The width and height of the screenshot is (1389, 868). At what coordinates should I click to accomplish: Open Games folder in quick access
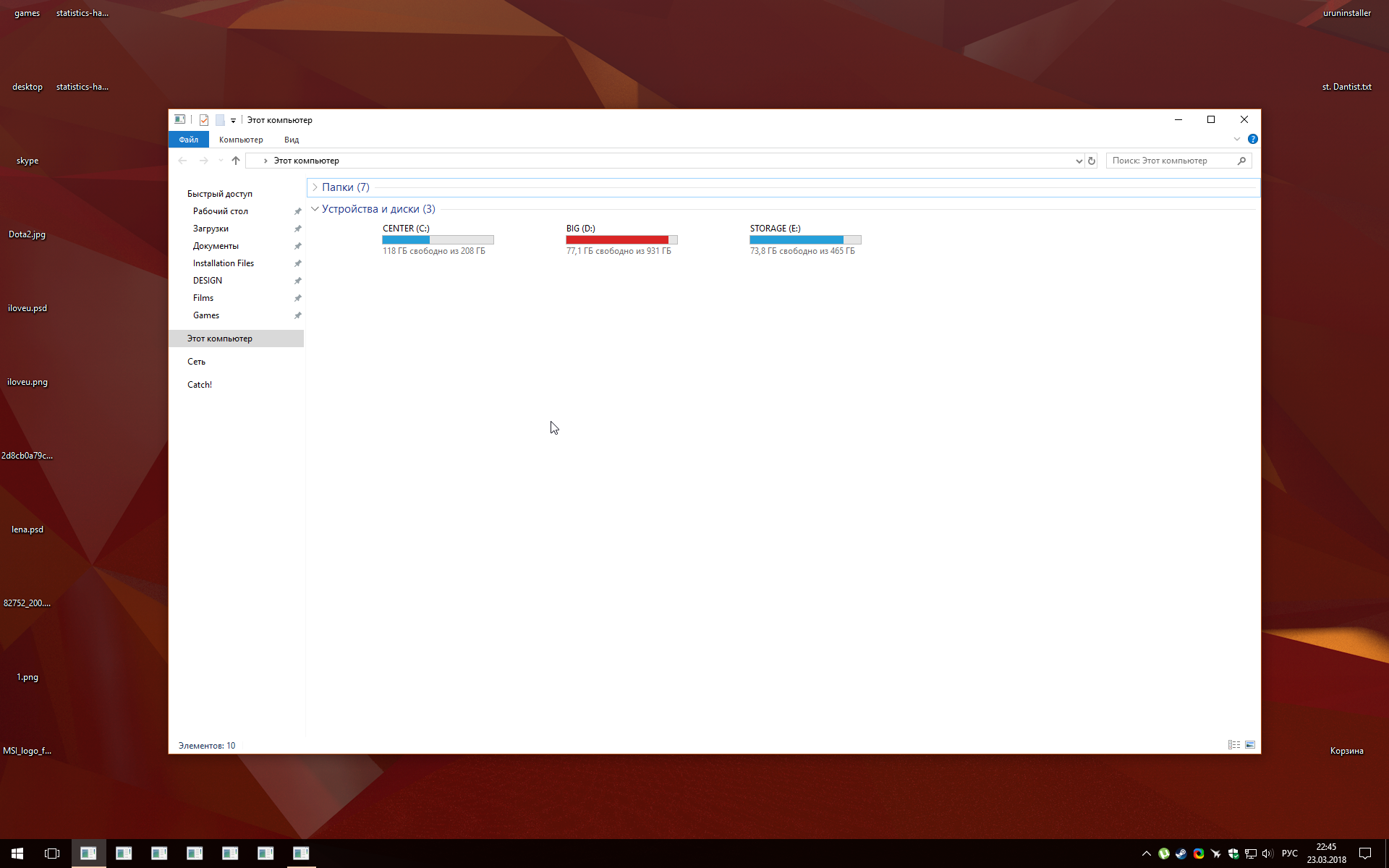206,315
